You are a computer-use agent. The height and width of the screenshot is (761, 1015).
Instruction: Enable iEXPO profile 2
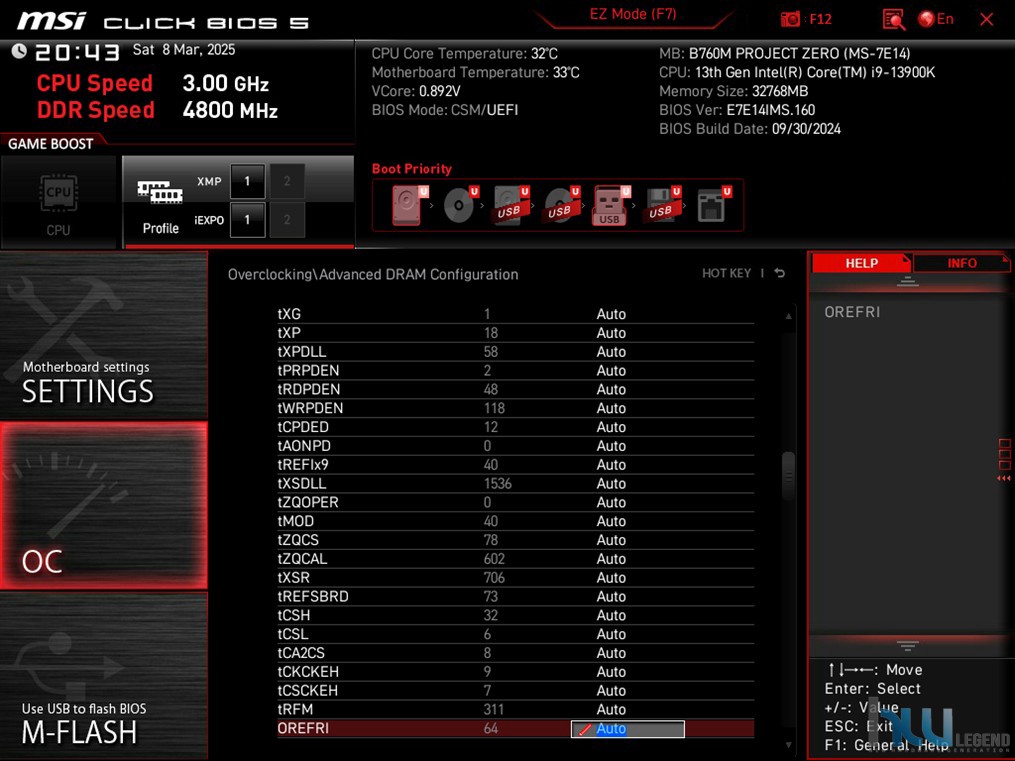point(287,220)
